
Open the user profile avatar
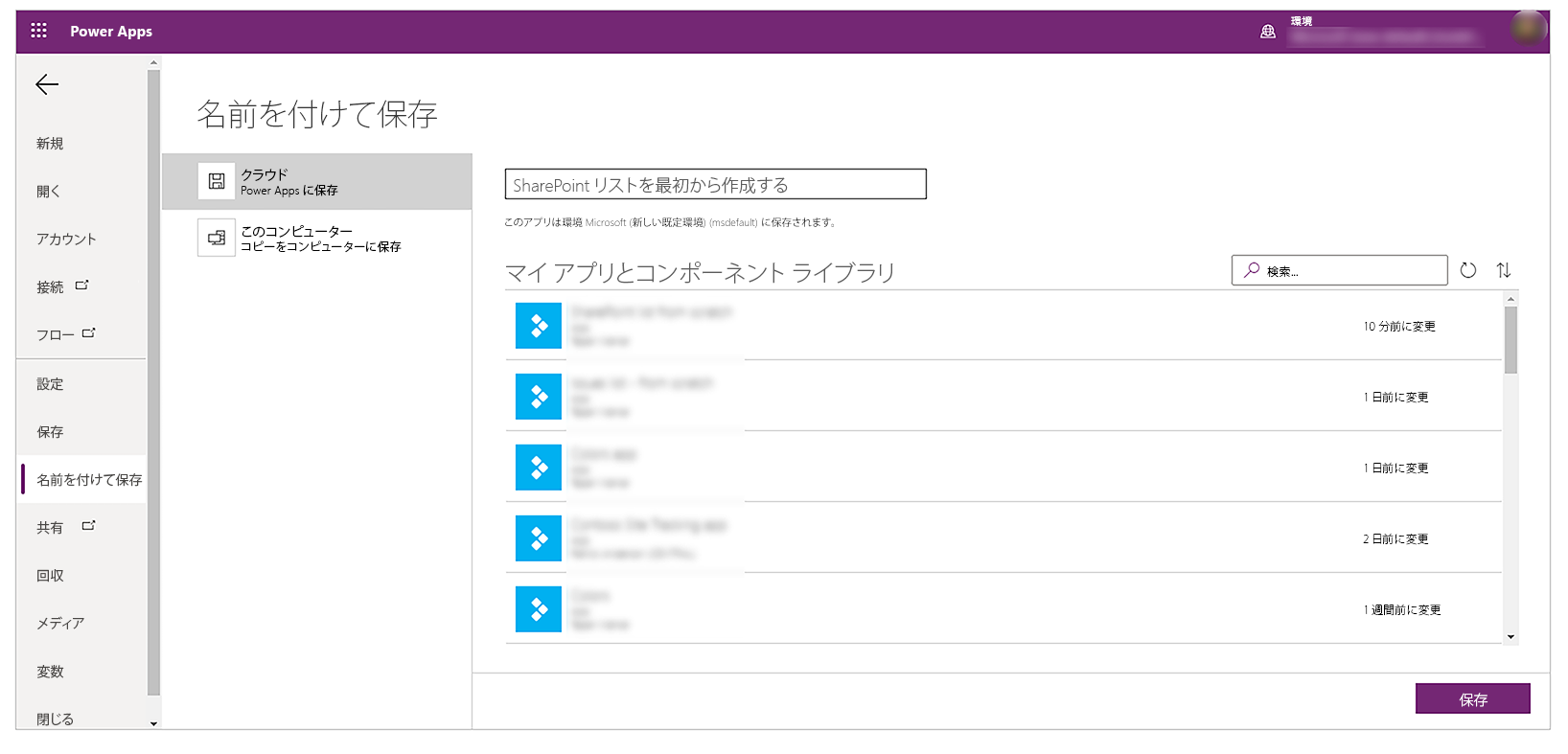click(1530, 28)
